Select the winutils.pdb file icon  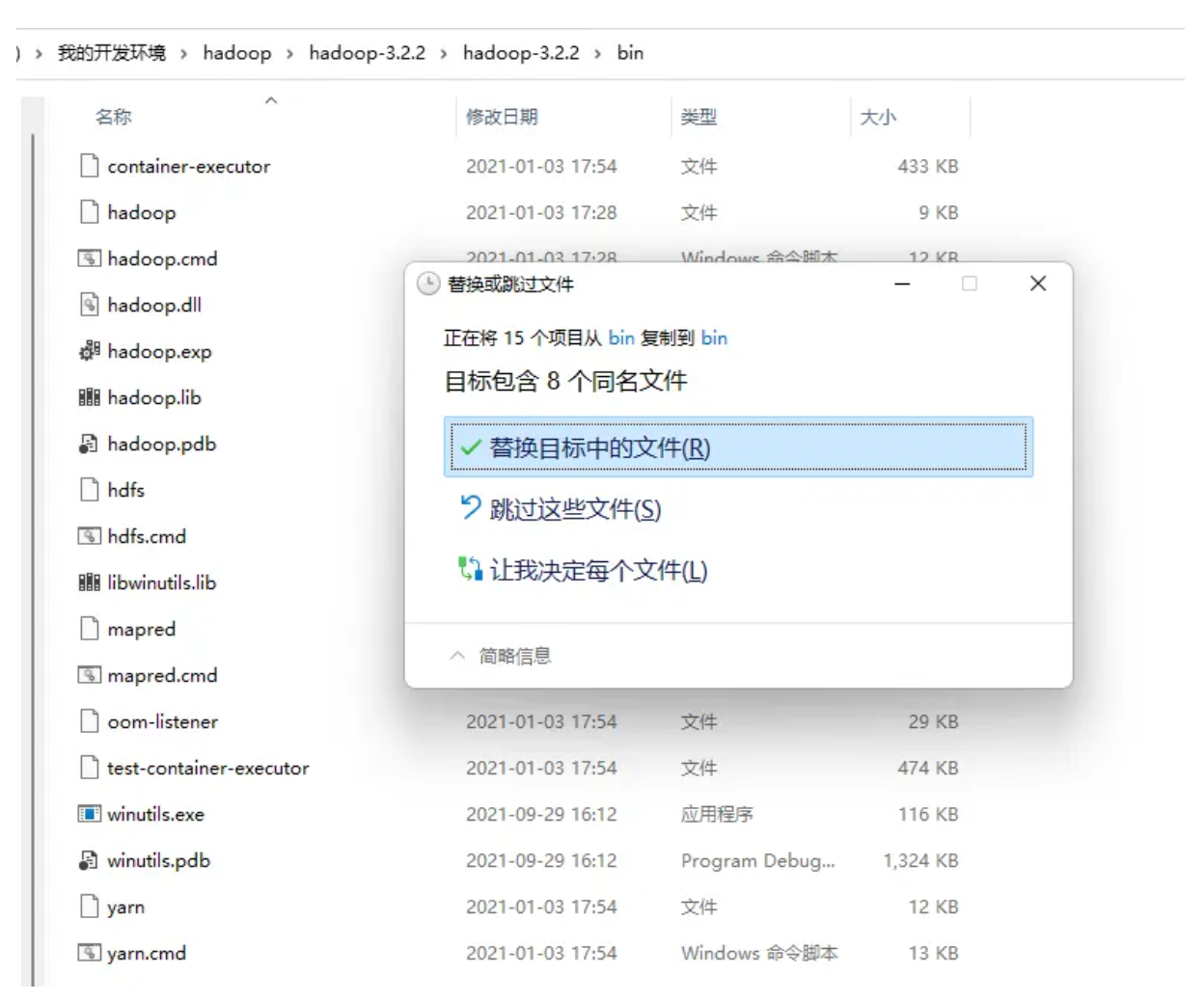tap(88, 860)
